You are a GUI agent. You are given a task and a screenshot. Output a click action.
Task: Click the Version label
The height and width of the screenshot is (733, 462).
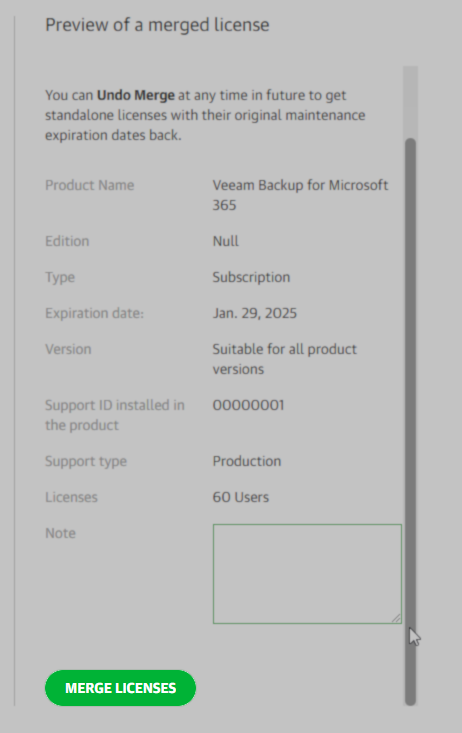[x=68, y=349]
